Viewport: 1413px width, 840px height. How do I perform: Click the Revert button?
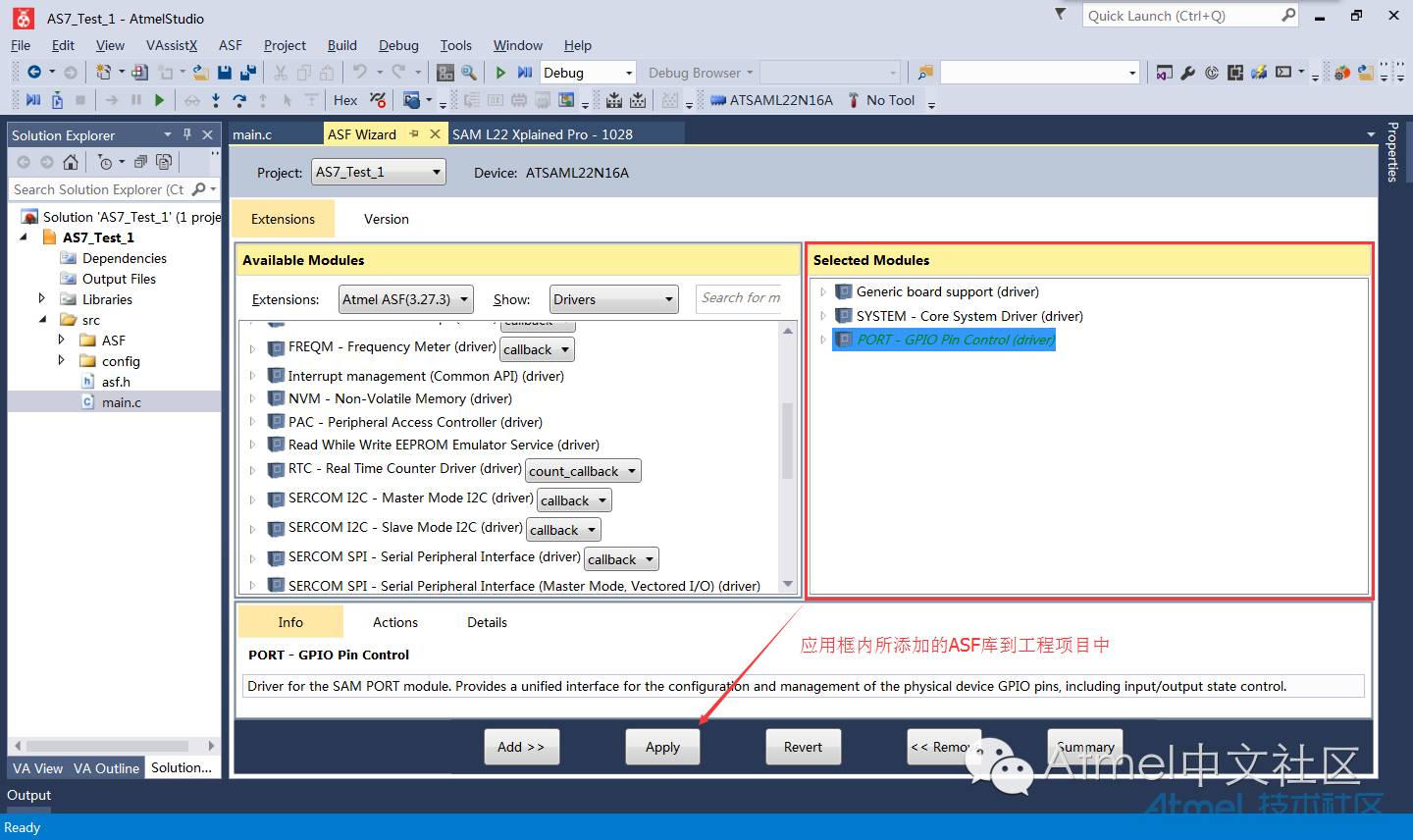point(803,747)
